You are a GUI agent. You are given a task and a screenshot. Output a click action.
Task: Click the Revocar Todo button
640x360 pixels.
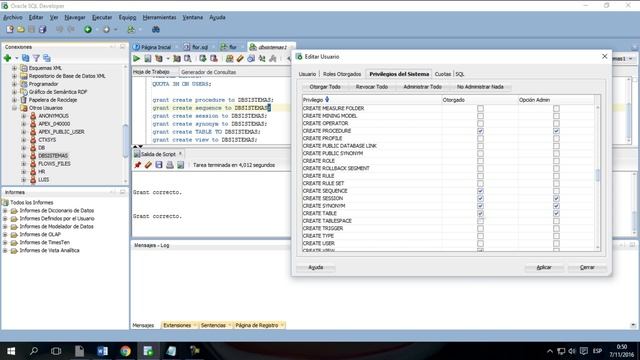click(x=372, y=87)
